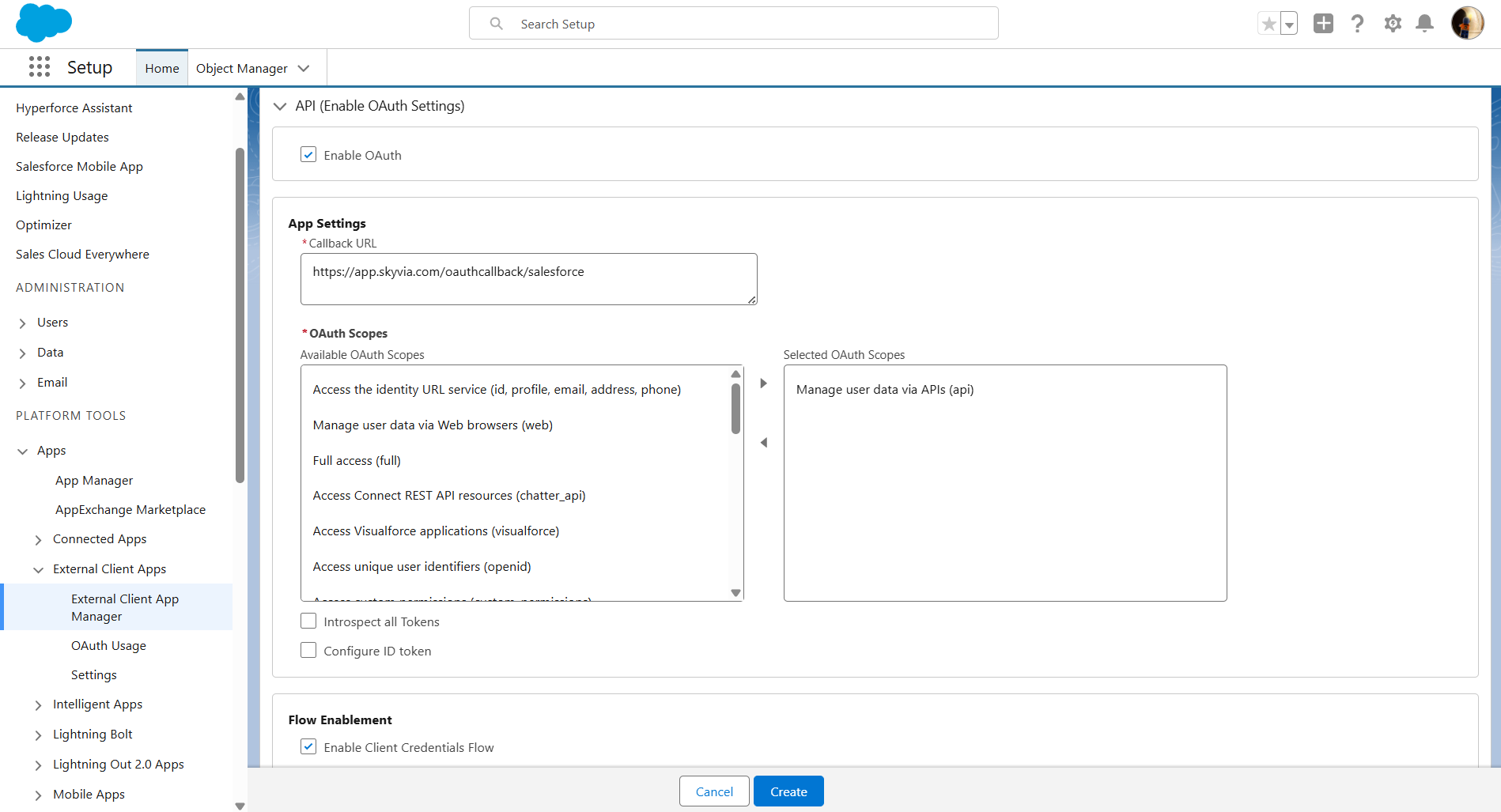
Task: Open the user profile avatar
Action: [x=1467, y=24]
